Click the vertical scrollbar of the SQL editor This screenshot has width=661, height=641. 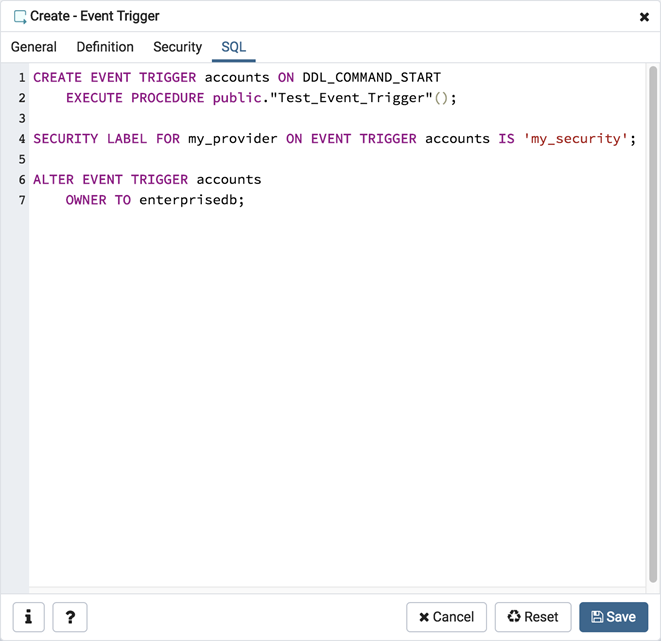click(653, 300)
